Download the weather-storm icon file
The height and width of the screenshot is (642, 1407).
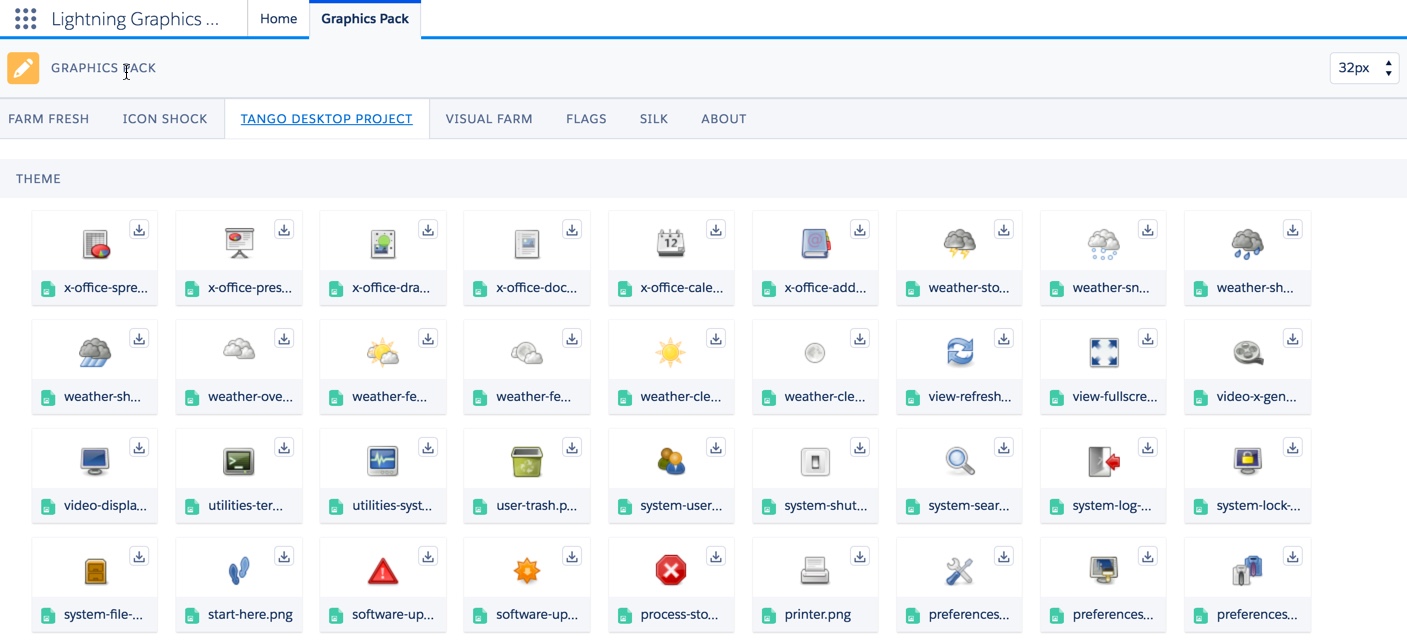point(1003,230)
